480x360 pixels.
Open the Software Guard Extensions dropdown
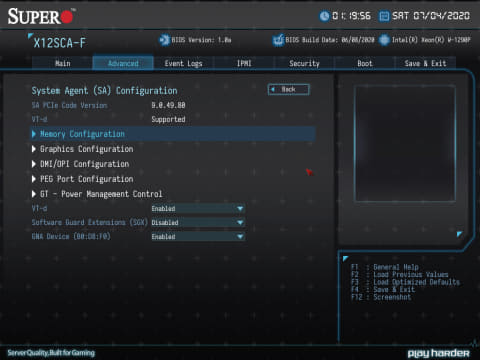198,223
